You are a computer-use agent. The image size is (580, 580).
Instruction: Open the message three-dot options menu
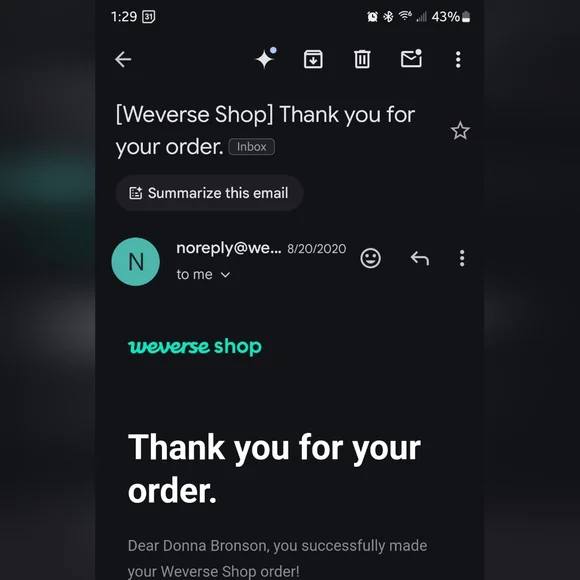[x=462, y=258]
